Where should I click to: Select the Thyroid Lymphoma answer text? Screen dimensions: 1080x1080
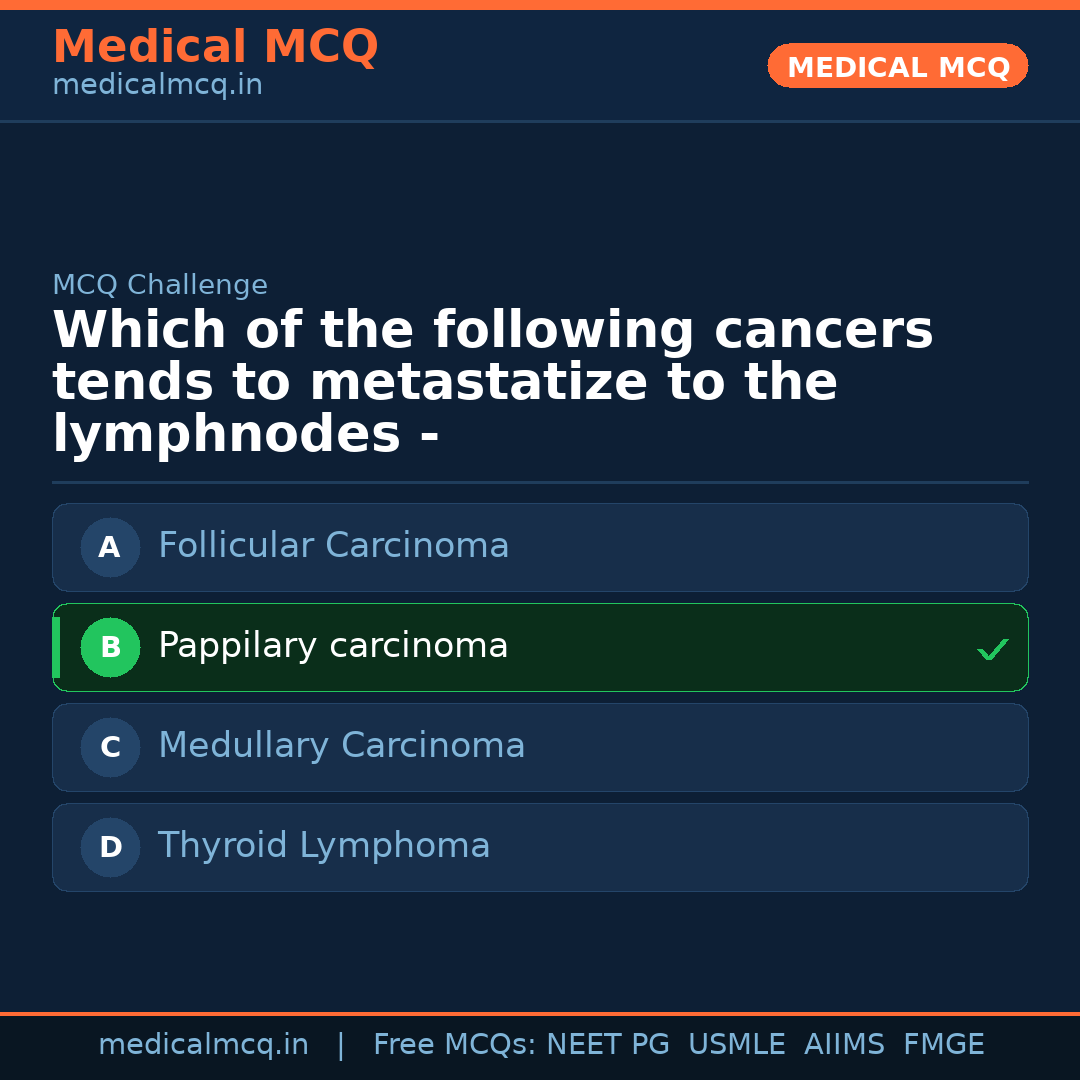tap(324, 846)
